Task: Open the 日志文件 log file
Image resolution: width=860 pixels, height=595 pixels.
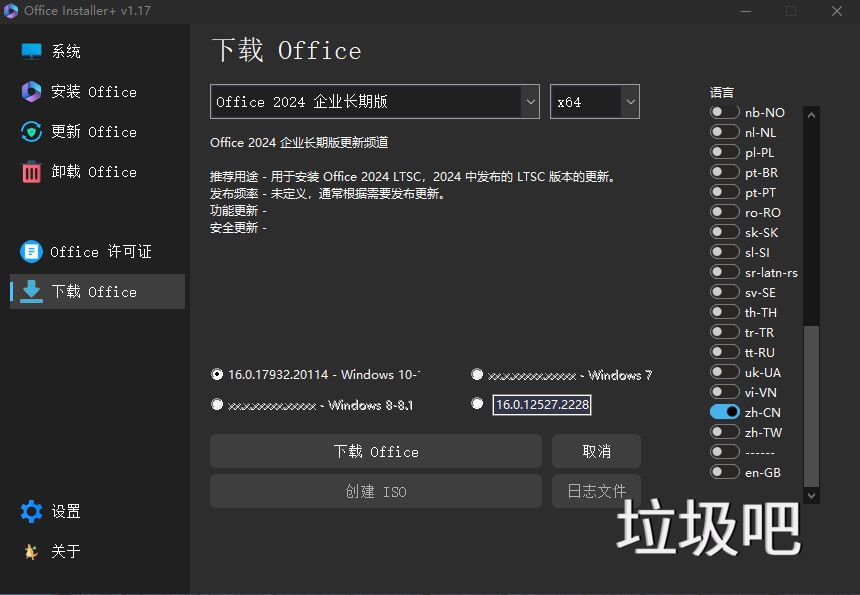Action: pos(596,491)
